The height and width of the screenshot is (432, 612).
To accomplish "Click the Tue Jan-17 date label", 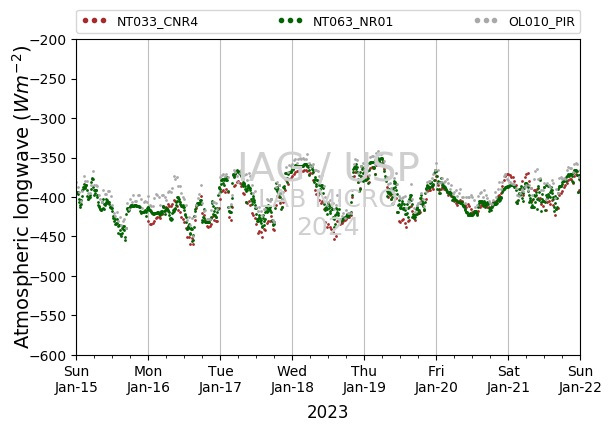I will click(x=221, y=379).
